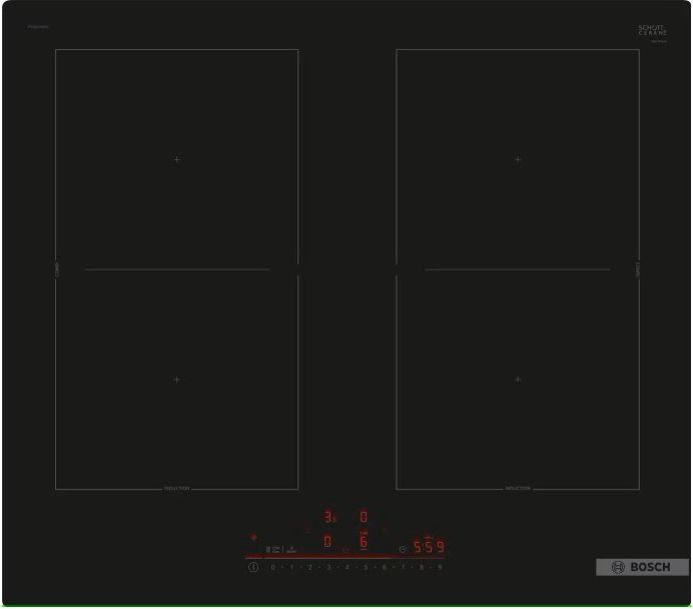Tap the left flex zone divider line

[177, 269]
